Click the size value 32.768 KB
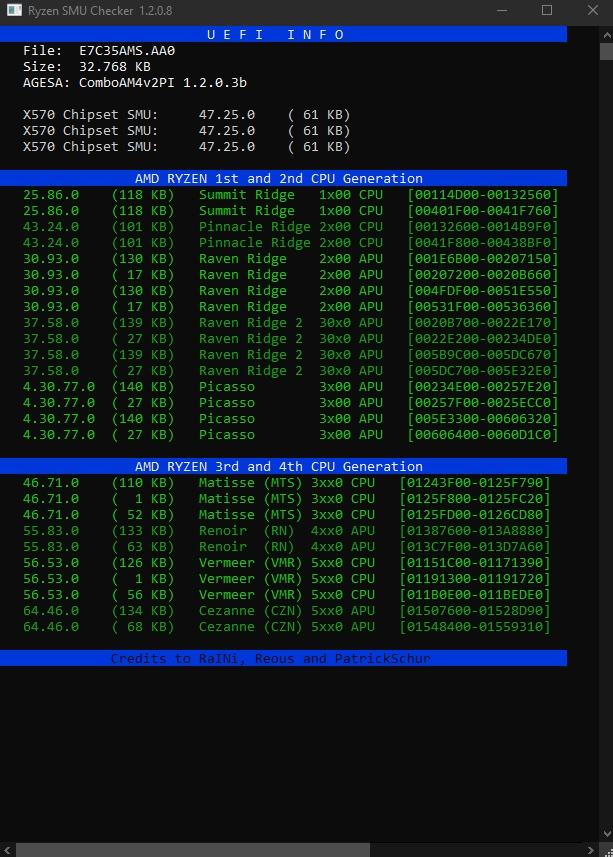The height and width of the screenshot is (857, 613). click(115, 67)
